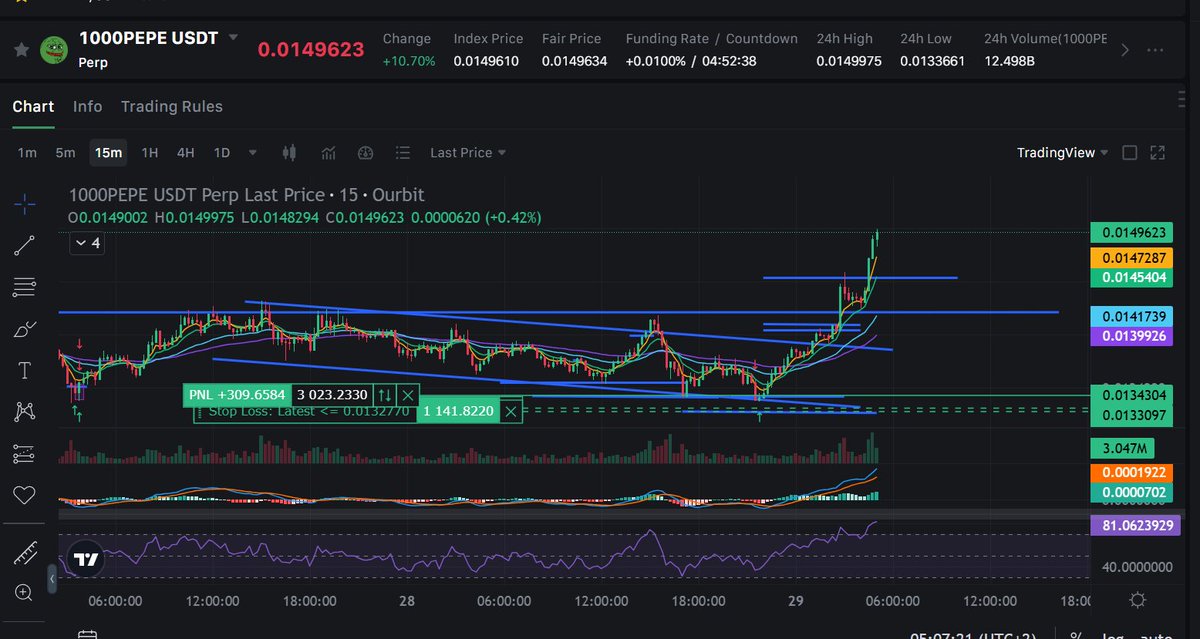Click the PEPE frog coin logo

pyautogui.click(x=53, y=49)
